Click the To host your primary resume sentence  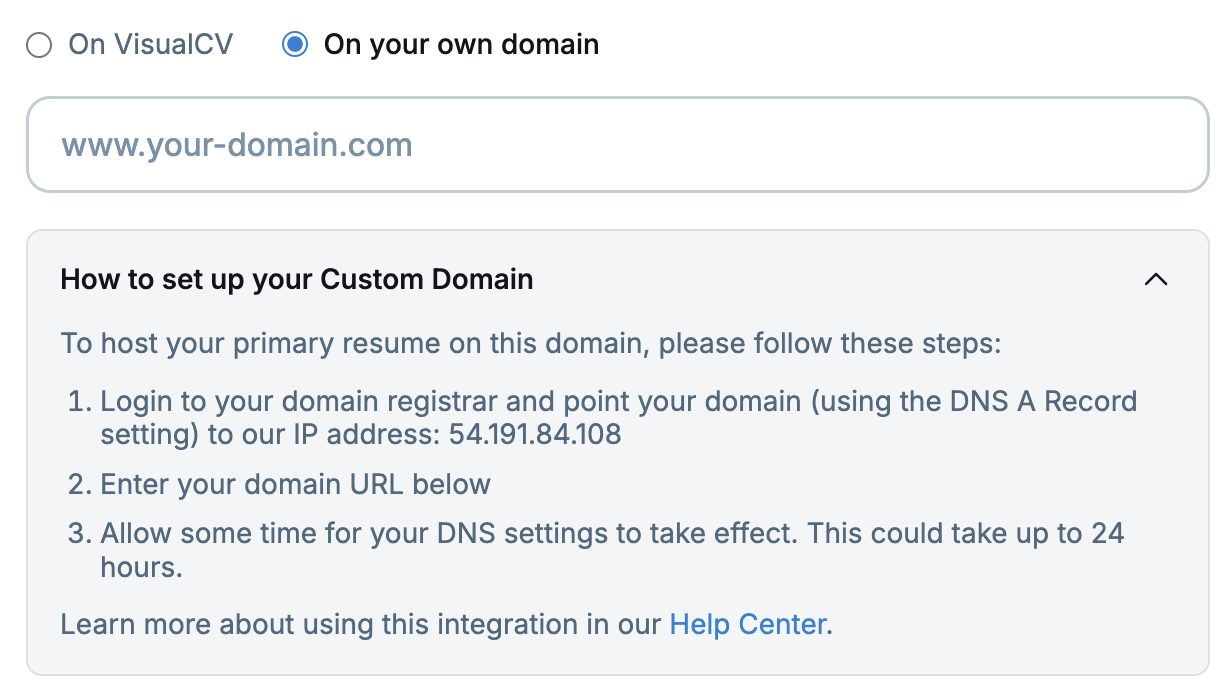pyautogui.click(x=530, y=344)
